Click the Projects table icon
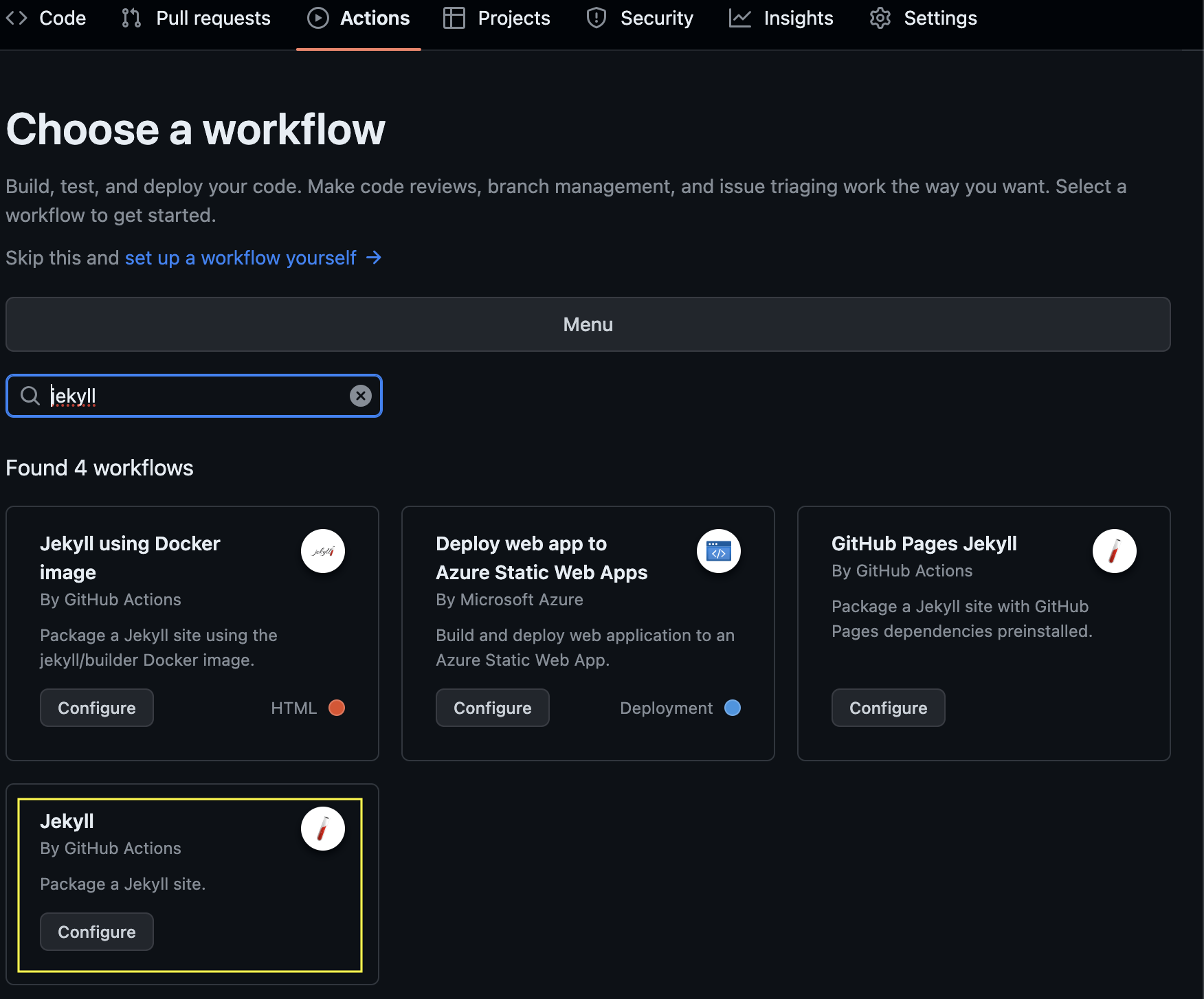 (x=454, y=19)
